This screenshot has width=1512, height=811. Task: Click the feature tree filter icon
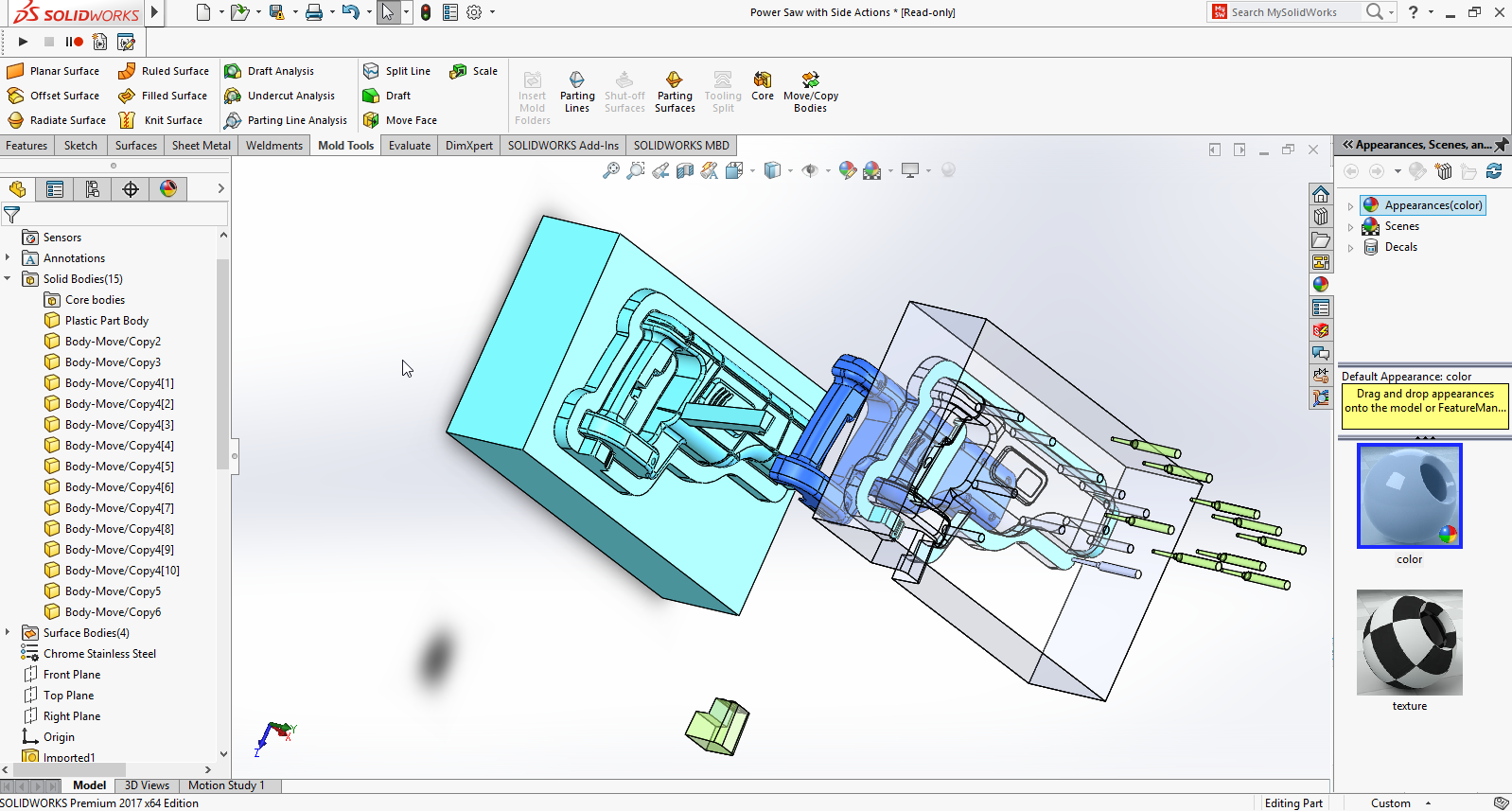[11, 215]
